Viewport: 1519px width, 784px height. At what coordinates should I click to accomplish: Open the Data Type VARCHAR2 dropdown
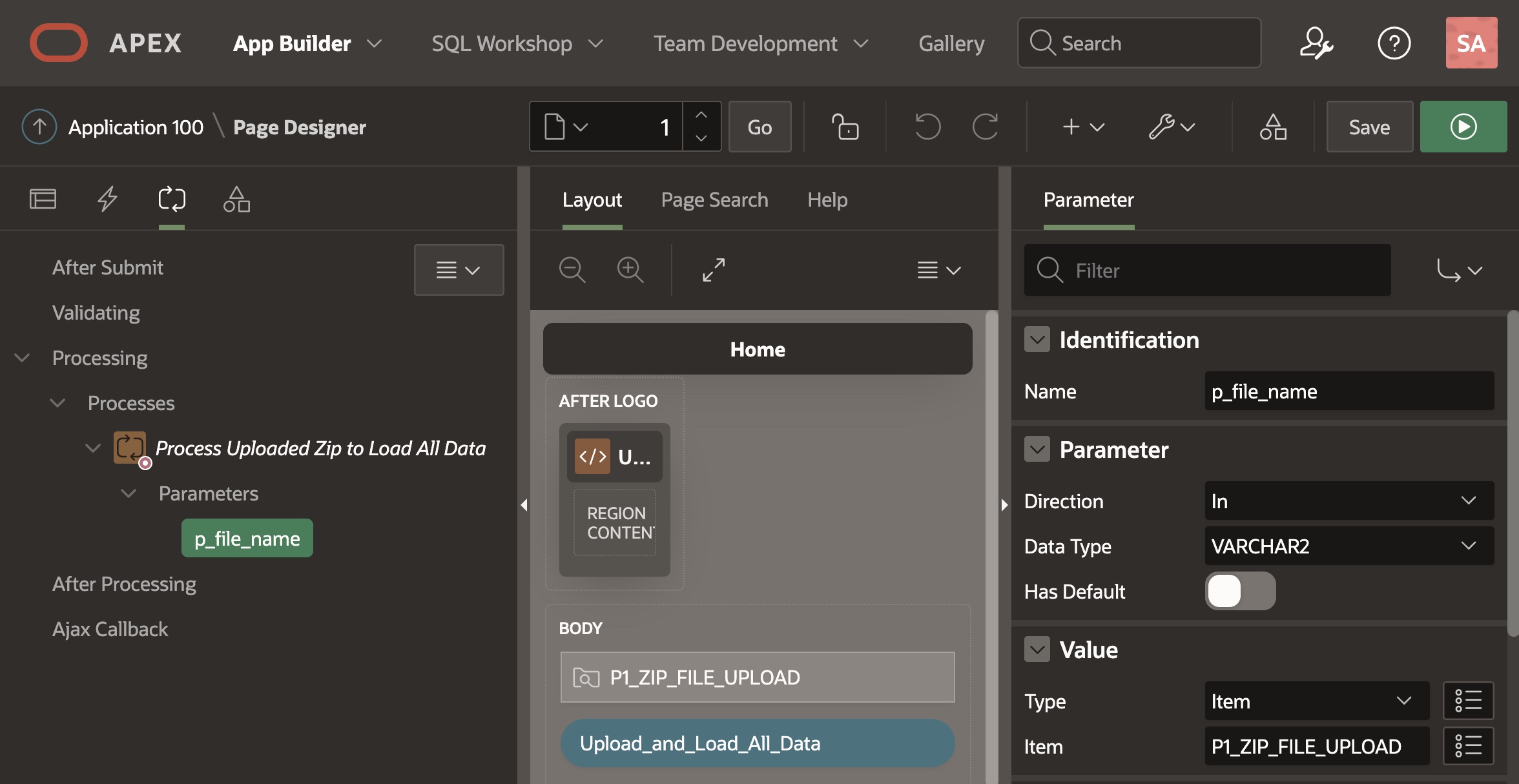pyautogui.click(x=1348, y=546)
